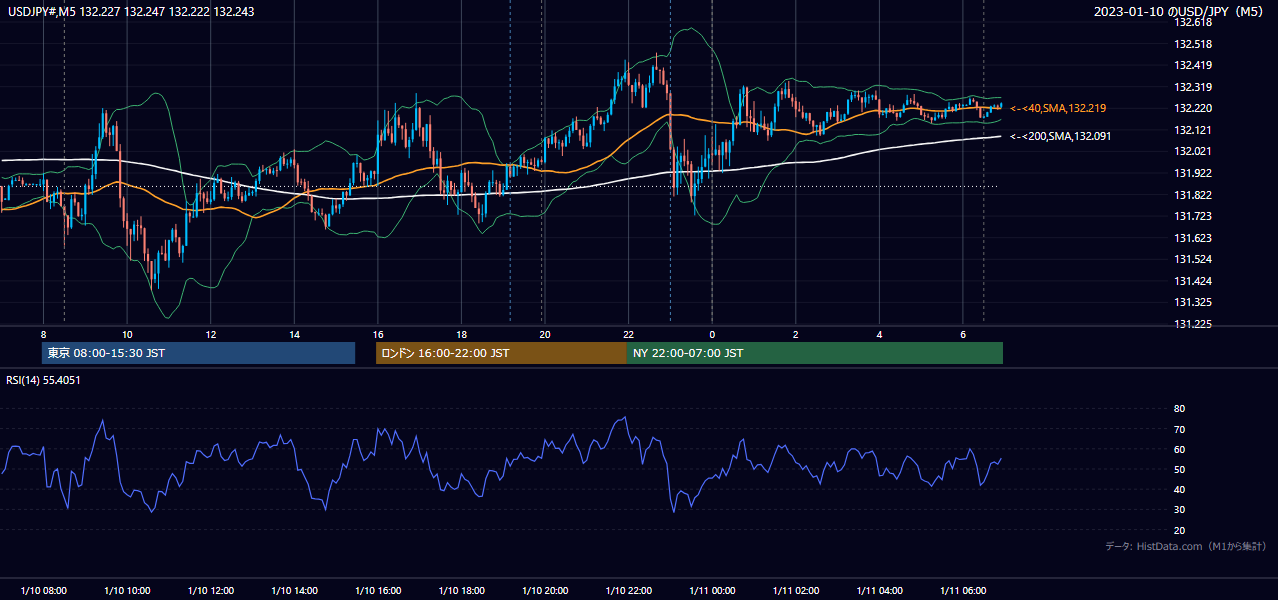Click price axis value 132.419
This screenshot has height=600, width=1278.
coord(1193,66)
